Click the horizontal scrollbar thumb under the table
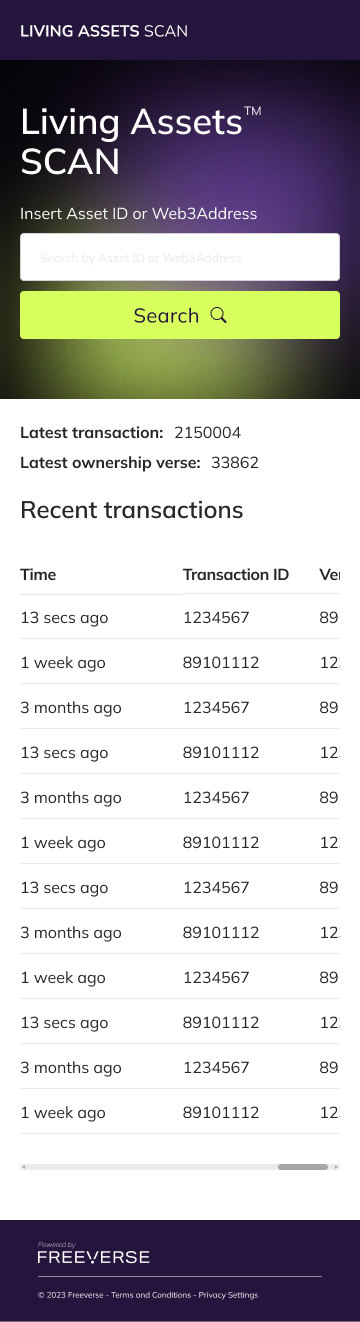The height and width of the screenshot is (1322, 360). click(303, 1166)
